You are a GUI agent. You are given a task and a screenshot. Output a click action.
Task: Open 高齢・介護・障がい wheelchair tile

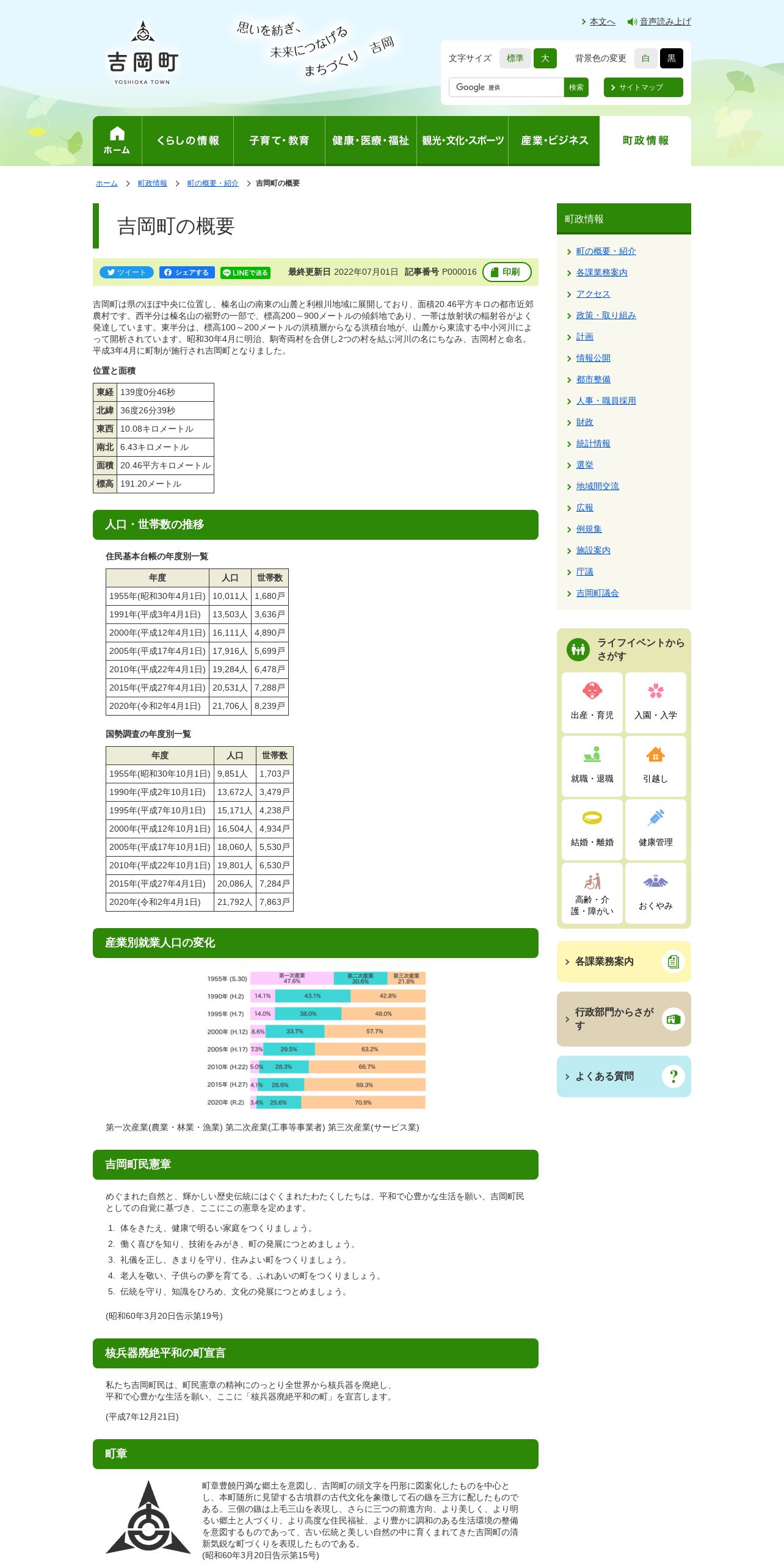(x=592, y=893)
